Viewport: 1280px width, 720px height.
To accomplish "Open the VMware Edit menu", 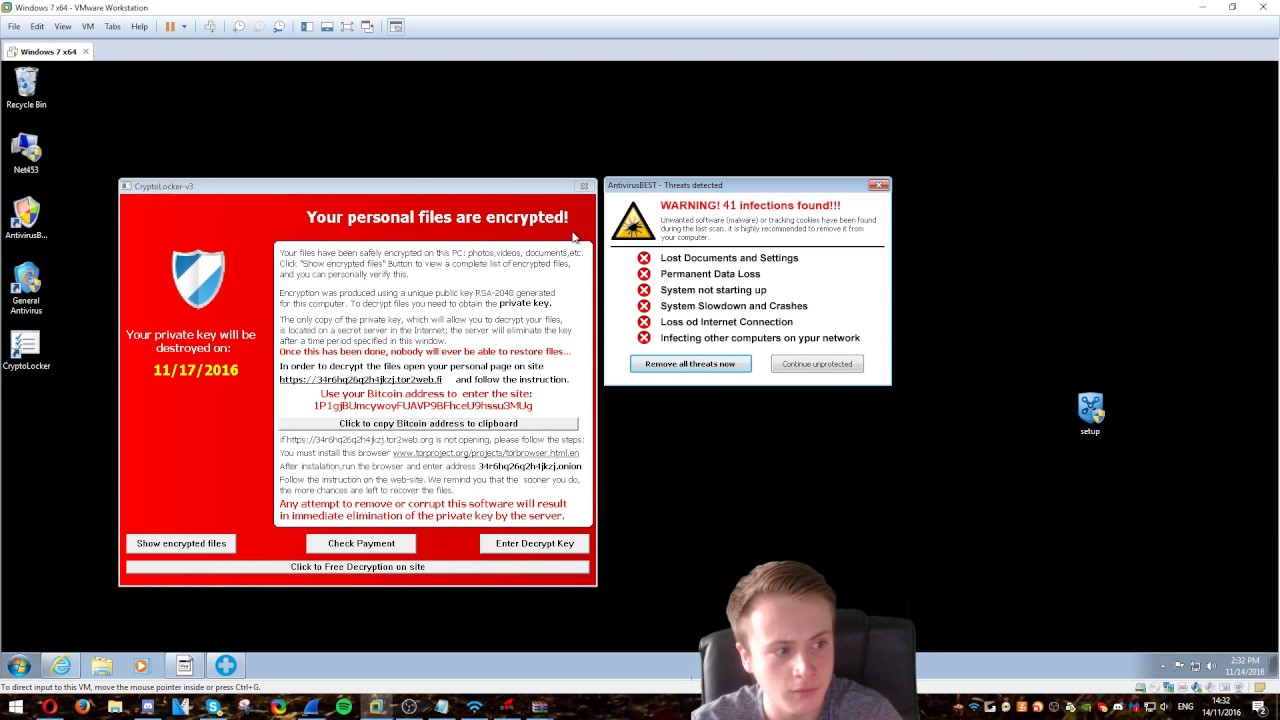I will tap(37, 27).
